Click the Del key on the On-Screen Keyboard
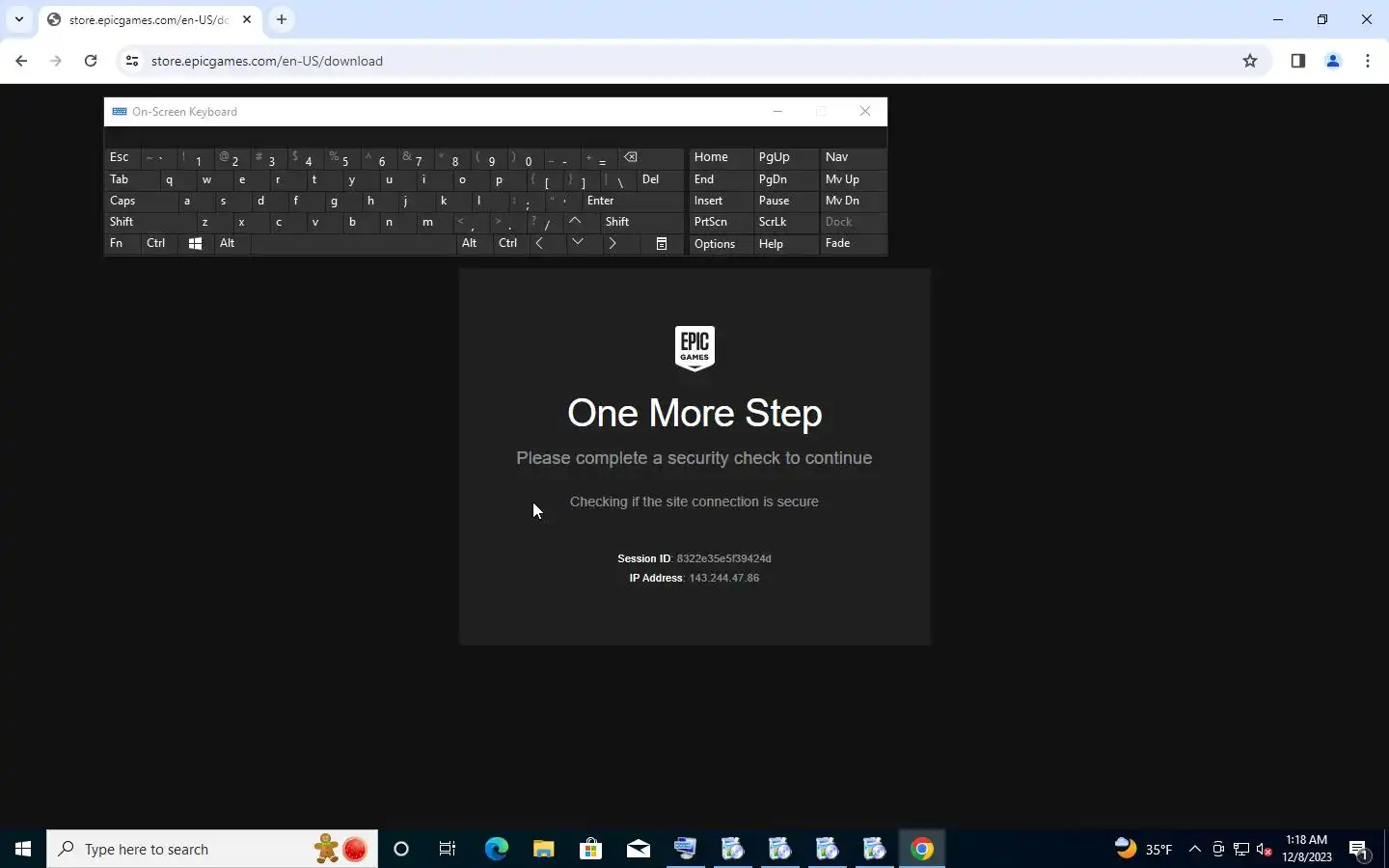 point(661,179)
